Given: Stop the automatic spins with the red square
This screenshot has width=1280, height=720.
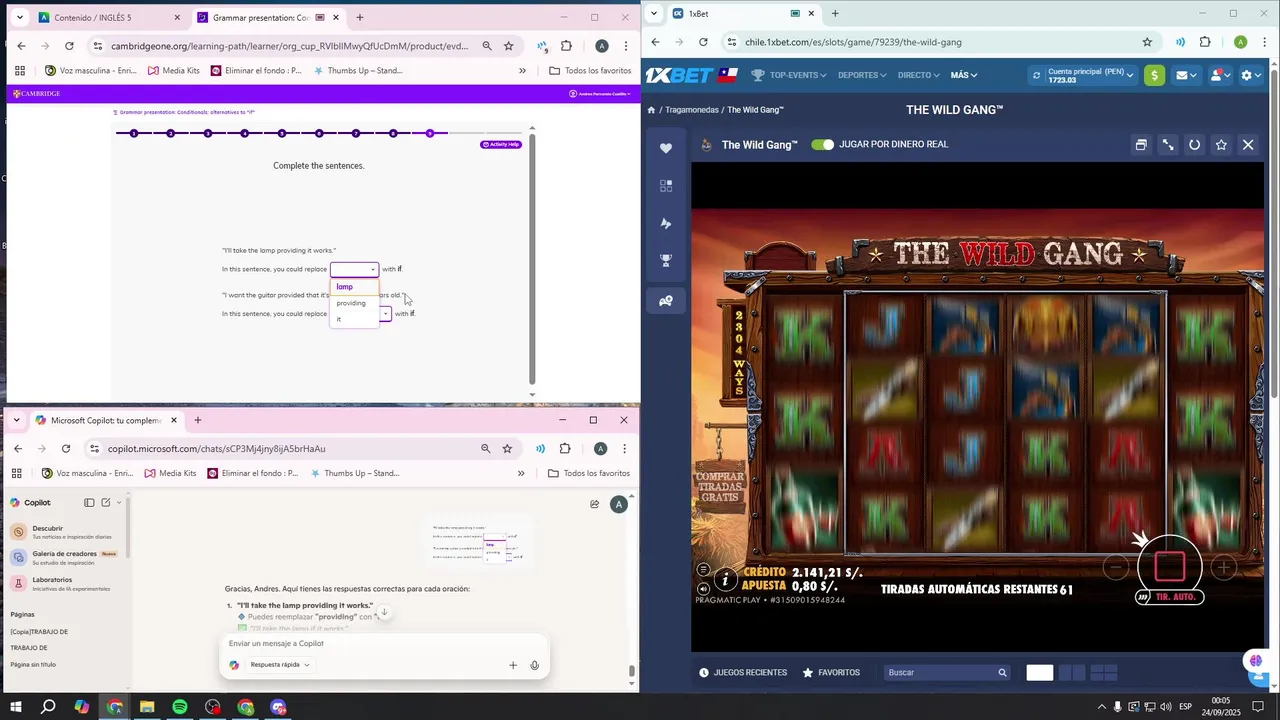Looking at the screenshot, I should click(1169, 567).
